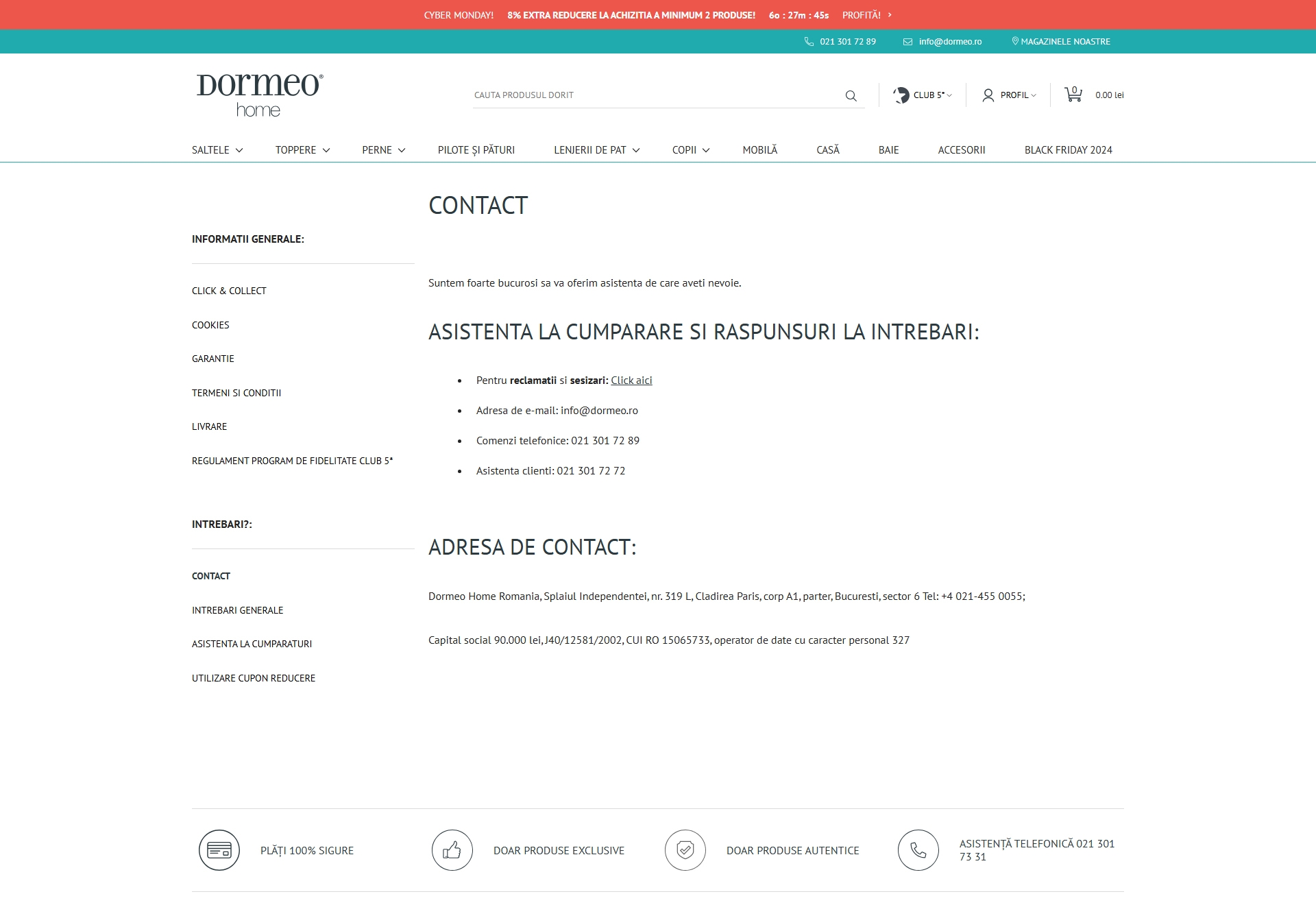Open GARANTIE in sidebar
The height and width of the screenshot is (905, 1316).
[213, 359]
